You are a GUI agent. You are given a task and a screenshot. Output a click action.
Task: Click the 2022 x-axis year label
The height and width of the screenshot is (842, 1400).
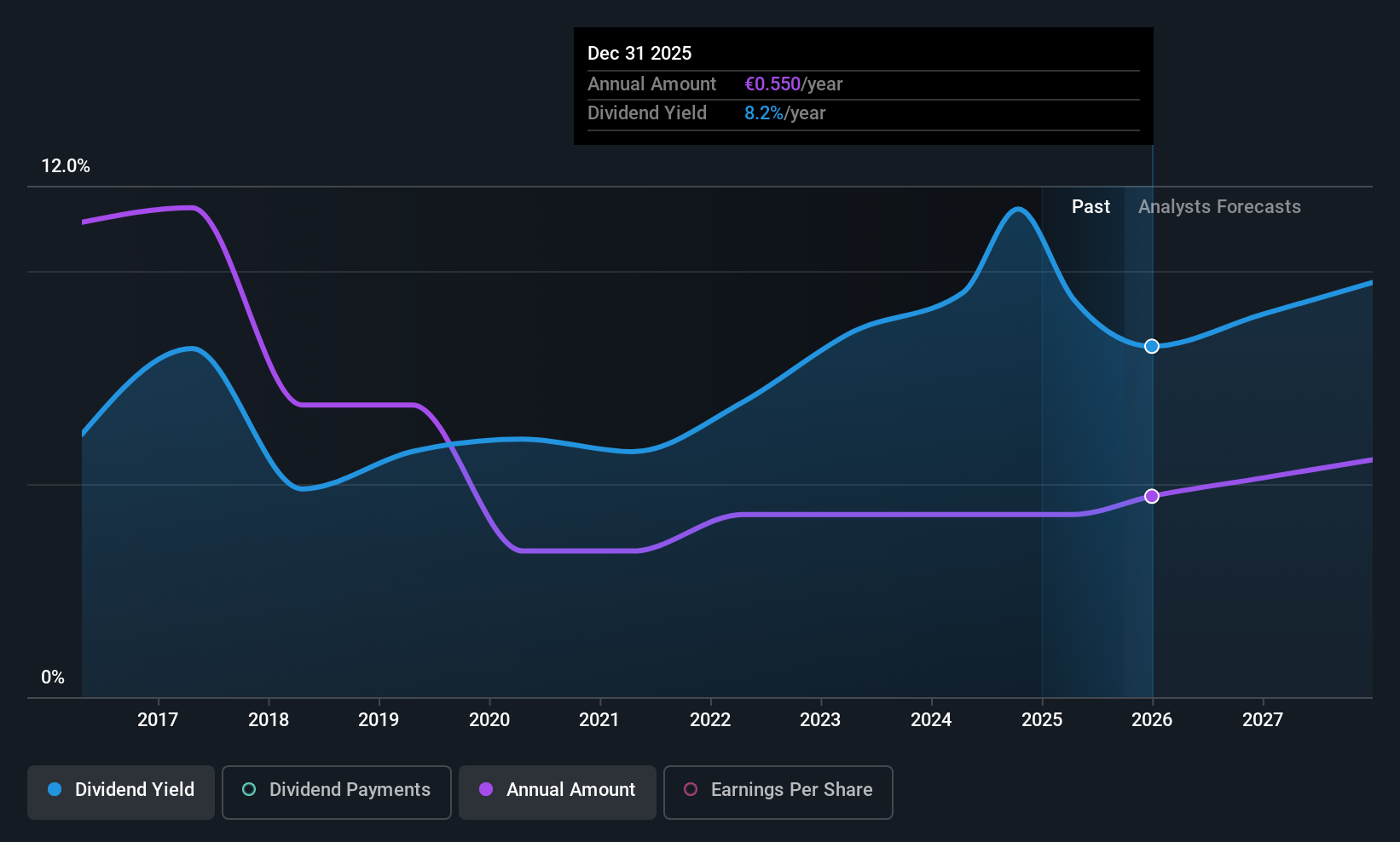tap(710, 720)
